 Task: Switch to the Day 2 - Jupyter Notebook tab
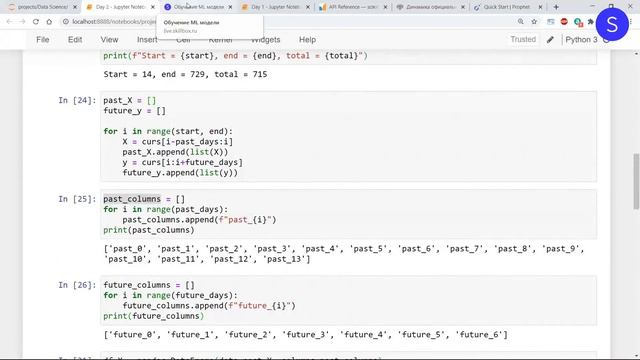[x=120, y=7]
